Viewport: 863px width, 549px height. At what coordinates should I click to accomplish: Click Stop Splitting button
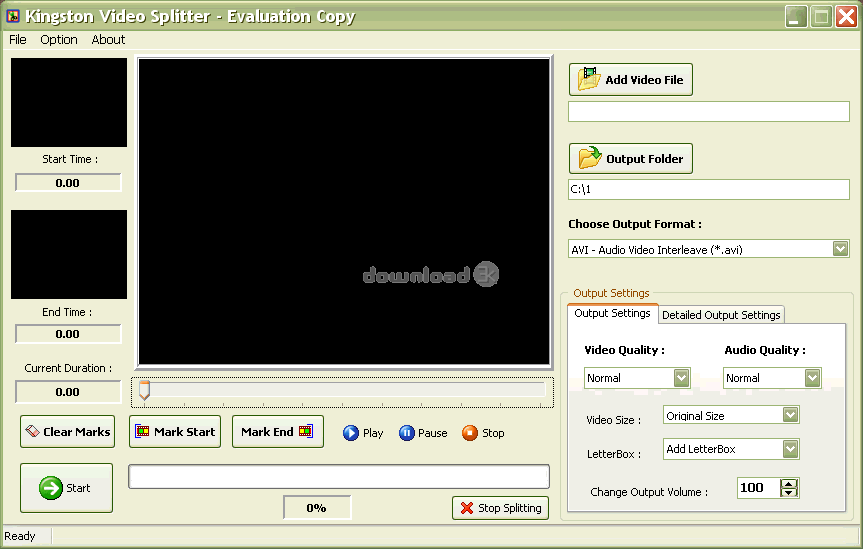(x=501, y=508)
